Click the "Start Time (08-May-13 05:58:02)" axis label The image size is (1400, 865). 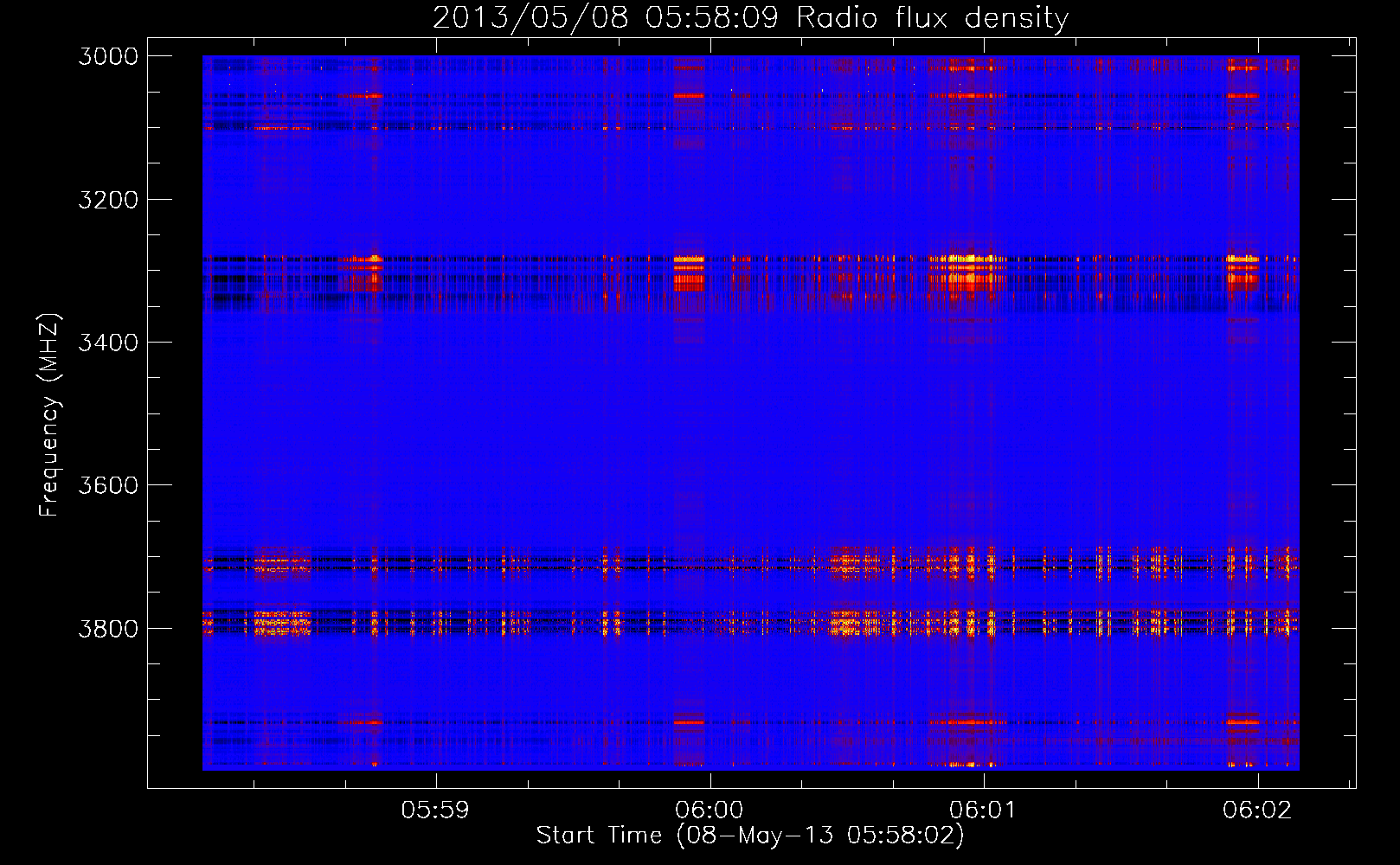(x=750, y=836)
